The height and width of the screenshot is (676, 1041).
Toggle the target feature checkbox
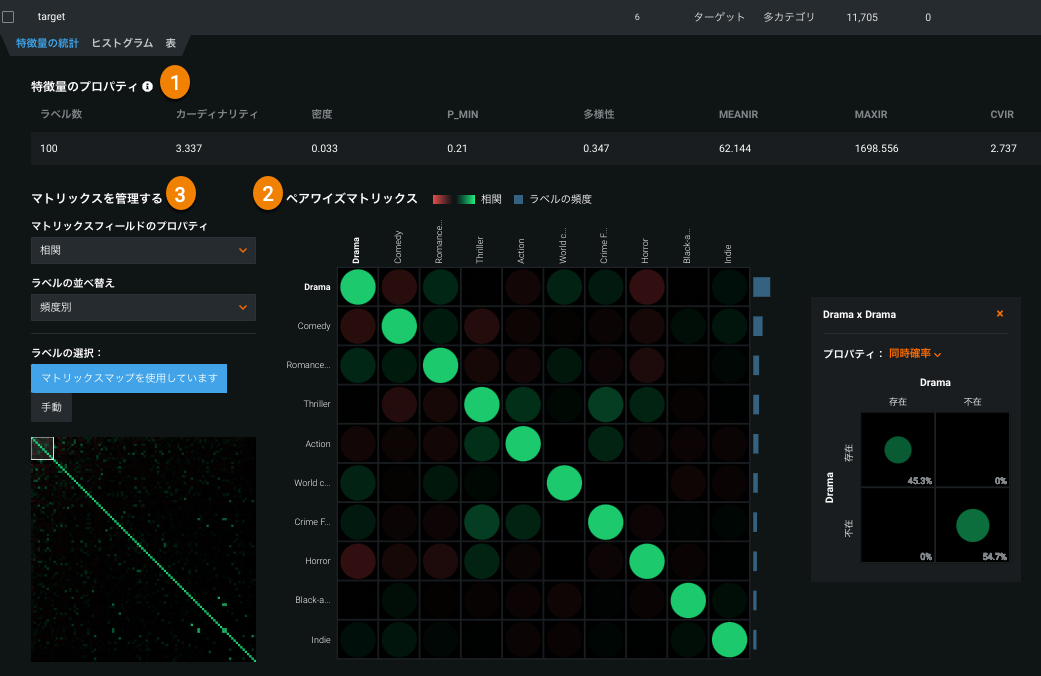tap(8, 17)
